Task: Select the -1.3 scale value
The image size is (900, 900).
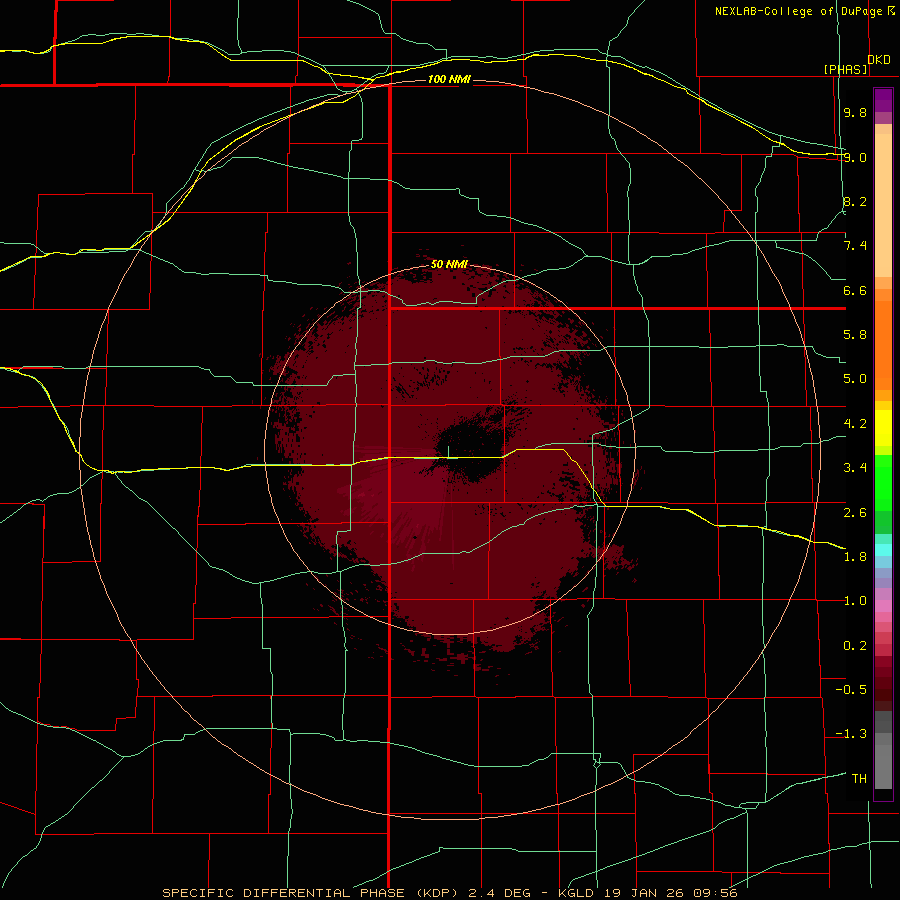Action: tap(851, 734)
